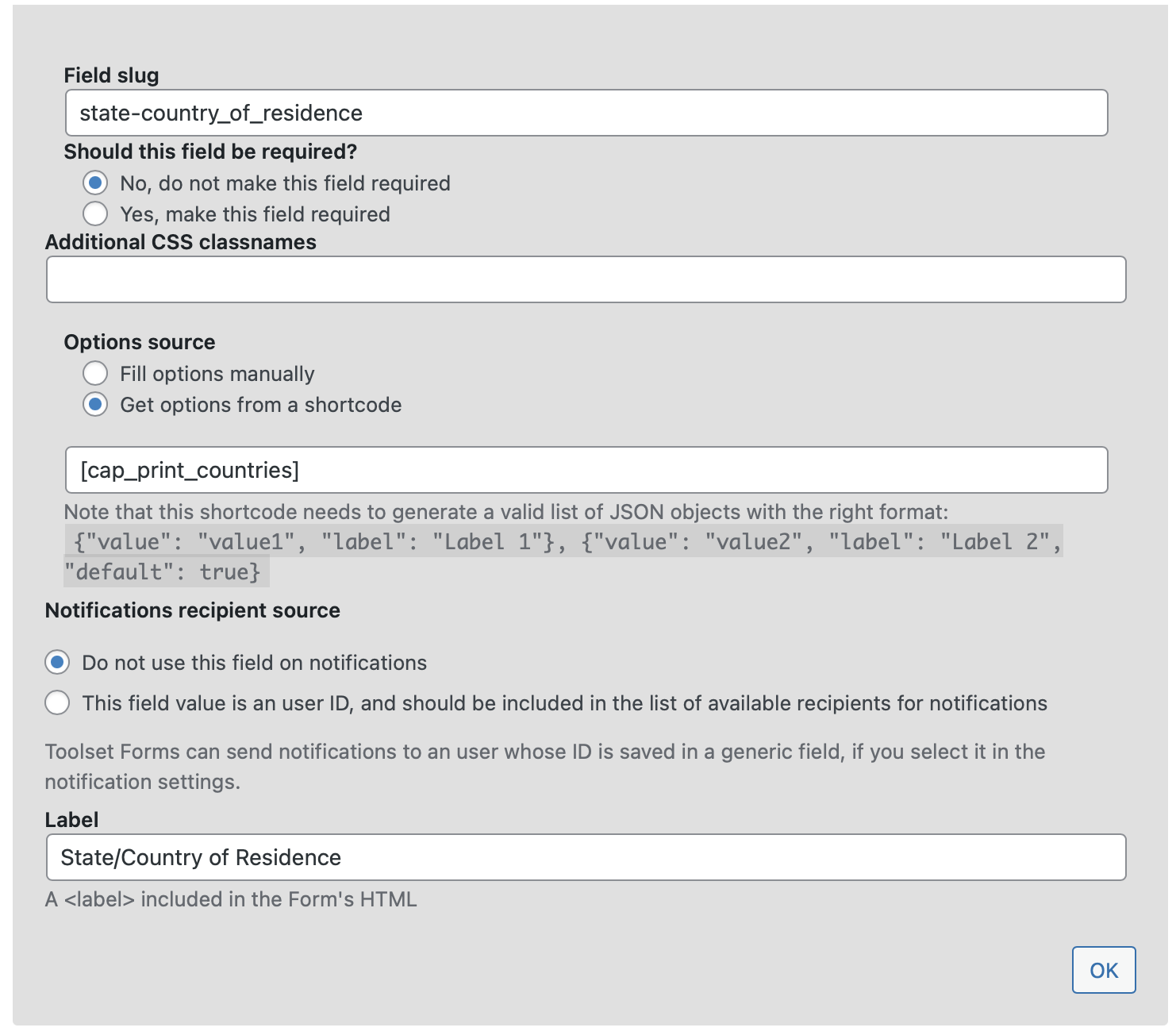Click the 'Note that this shortcode needs' help text
This screenshot has height=1035, width=1176.
tap(506, 512)
